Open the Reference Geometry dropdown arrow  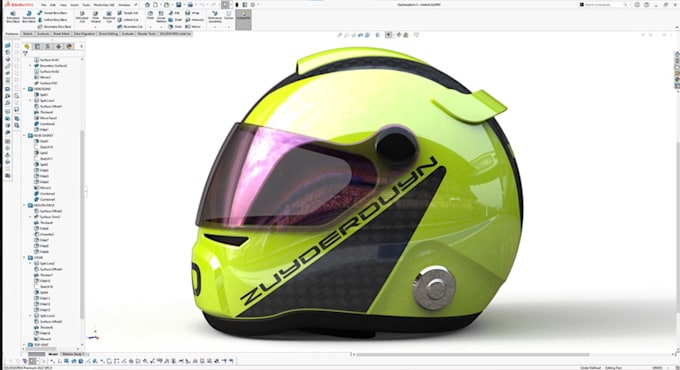[x=215, y=26]
